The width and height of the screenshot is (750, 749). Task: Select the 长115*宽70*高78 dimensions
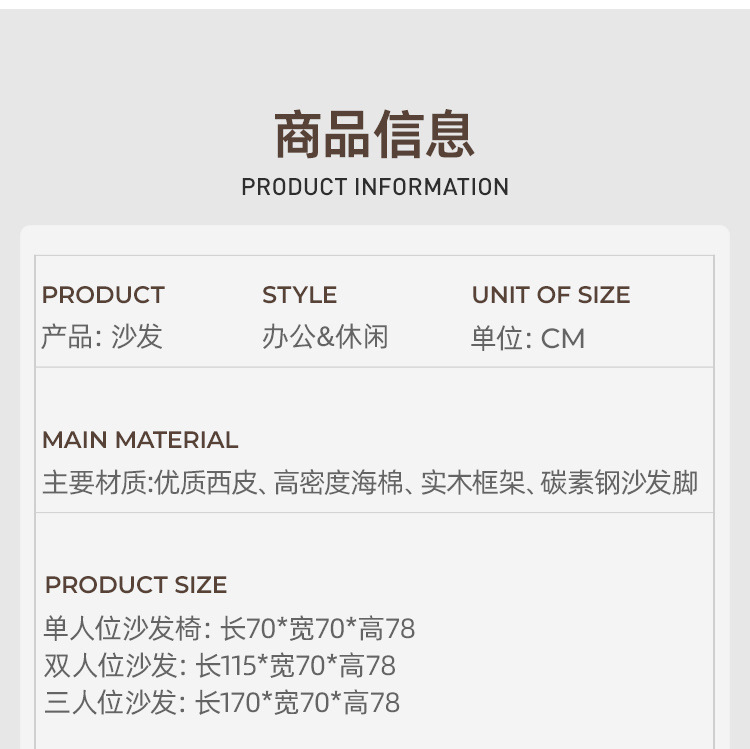296,665
